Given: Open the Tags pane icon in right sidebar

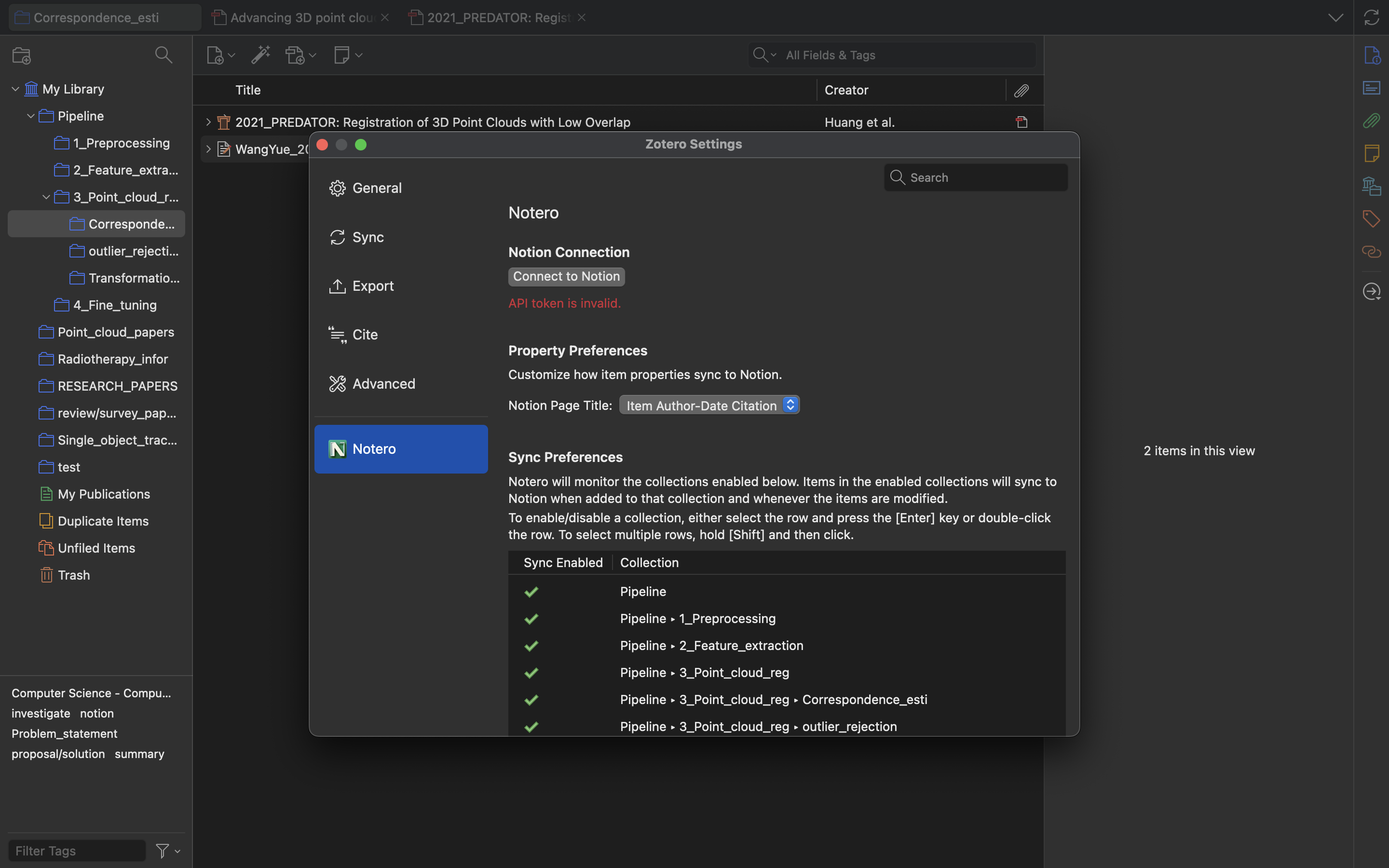Looking at the screenshot, I should coord(1371,219).
